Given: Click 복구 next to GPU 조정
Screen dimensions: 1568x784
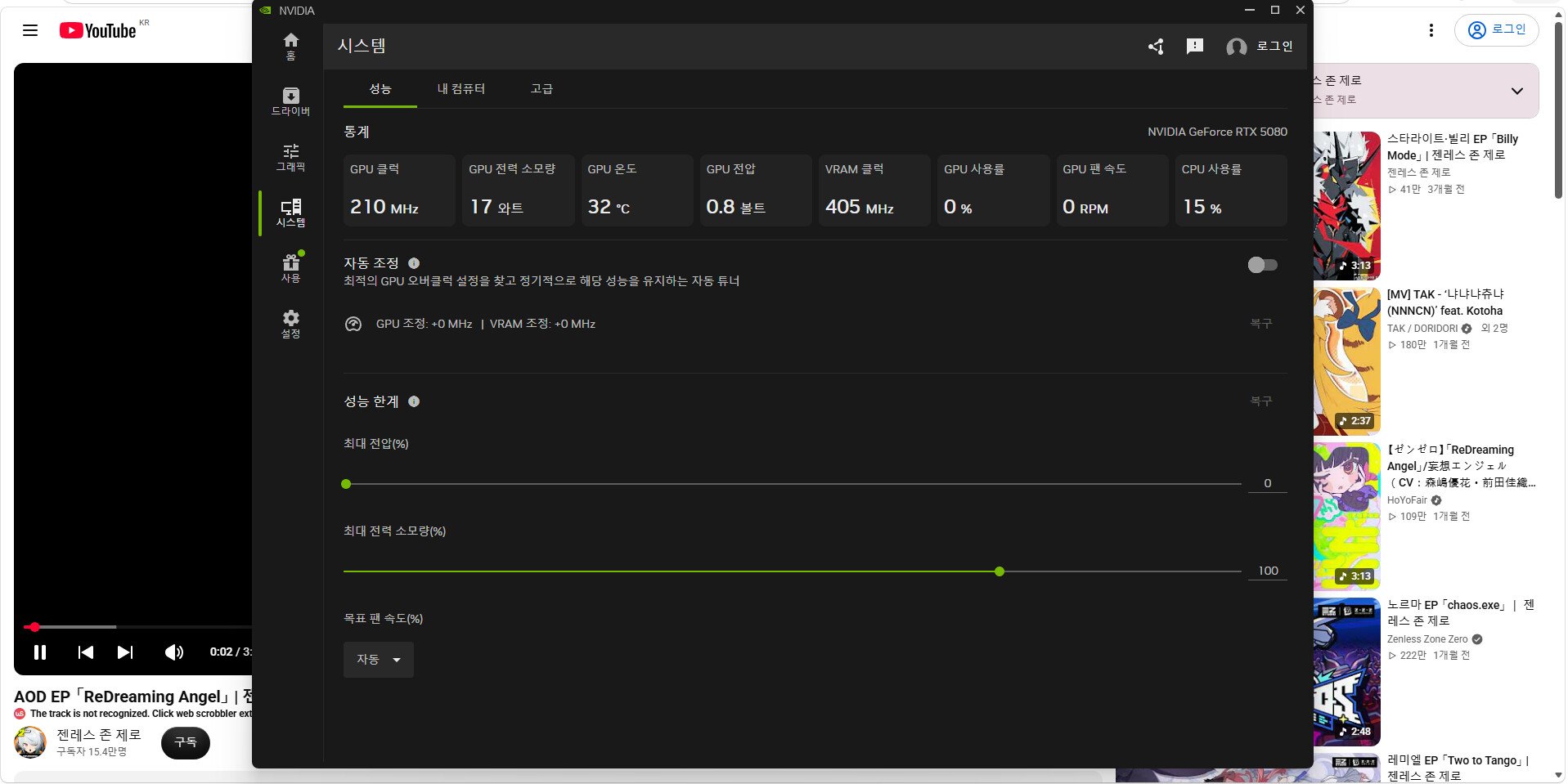Looking at the screenshot, I should coord(1261,324).
